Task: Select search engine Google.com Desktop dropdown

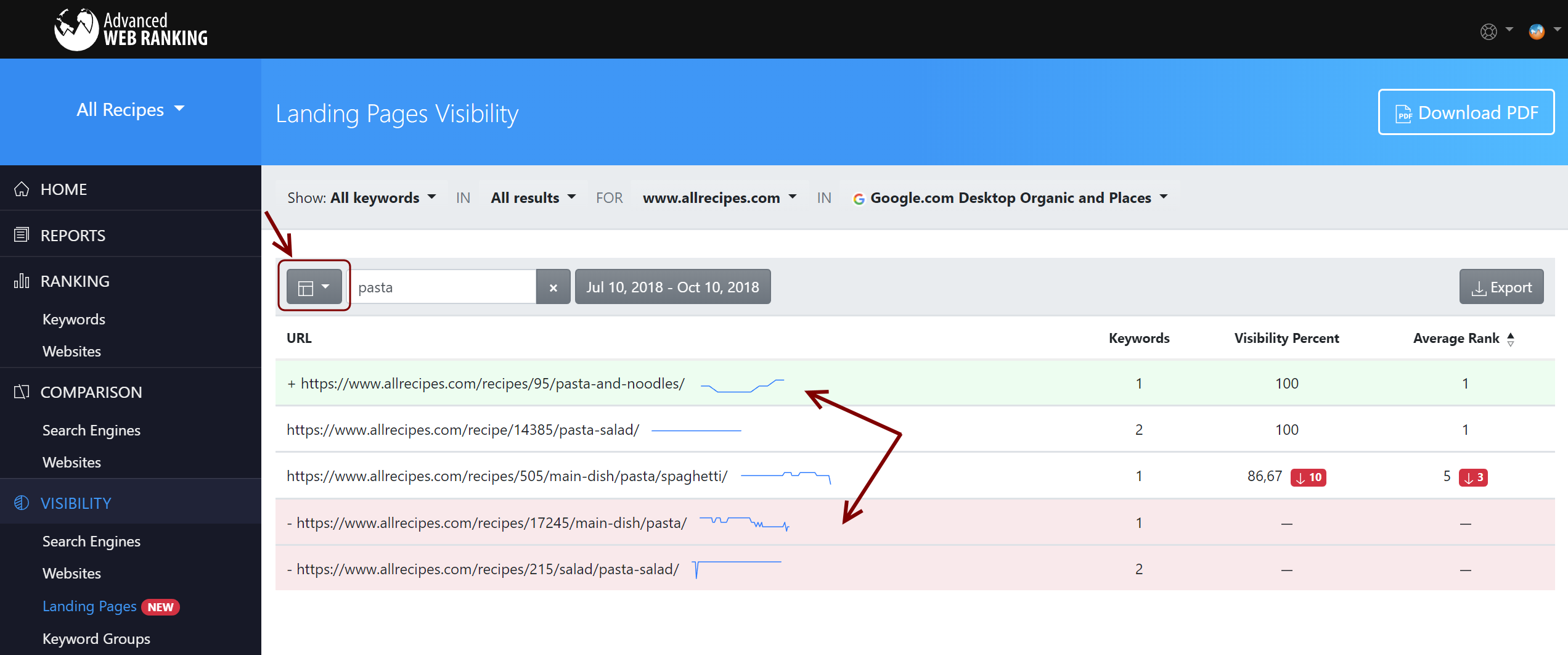Action: (1010, 198)
